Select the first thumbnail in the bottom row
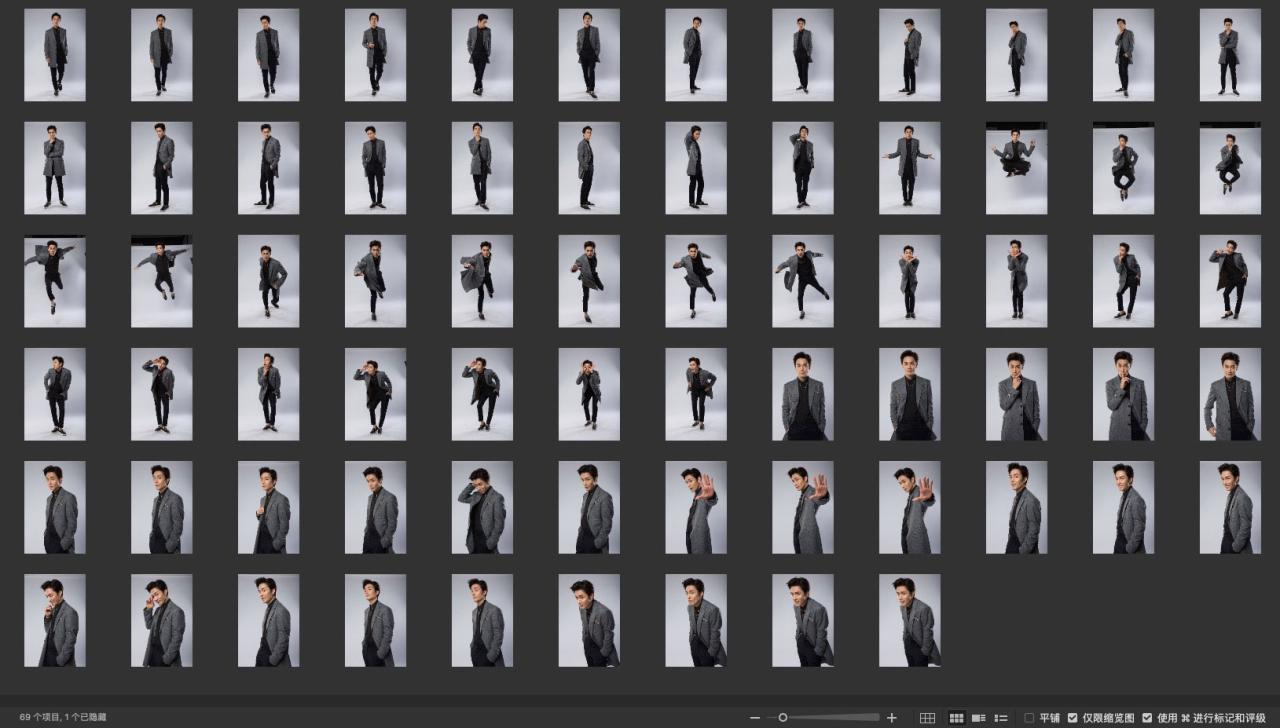1280x728 pixels. click(55, 620)
